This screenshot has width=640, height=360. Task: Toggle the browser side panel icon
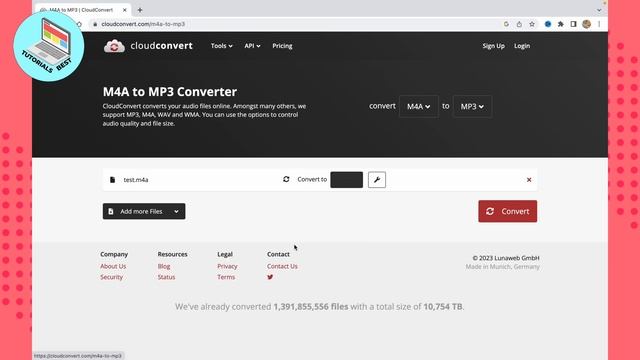coord(573,24)
